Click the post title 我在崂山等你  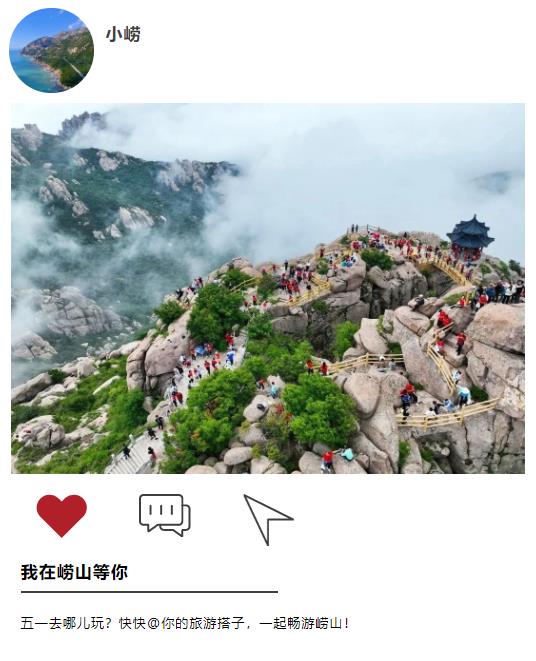(74, 572)
